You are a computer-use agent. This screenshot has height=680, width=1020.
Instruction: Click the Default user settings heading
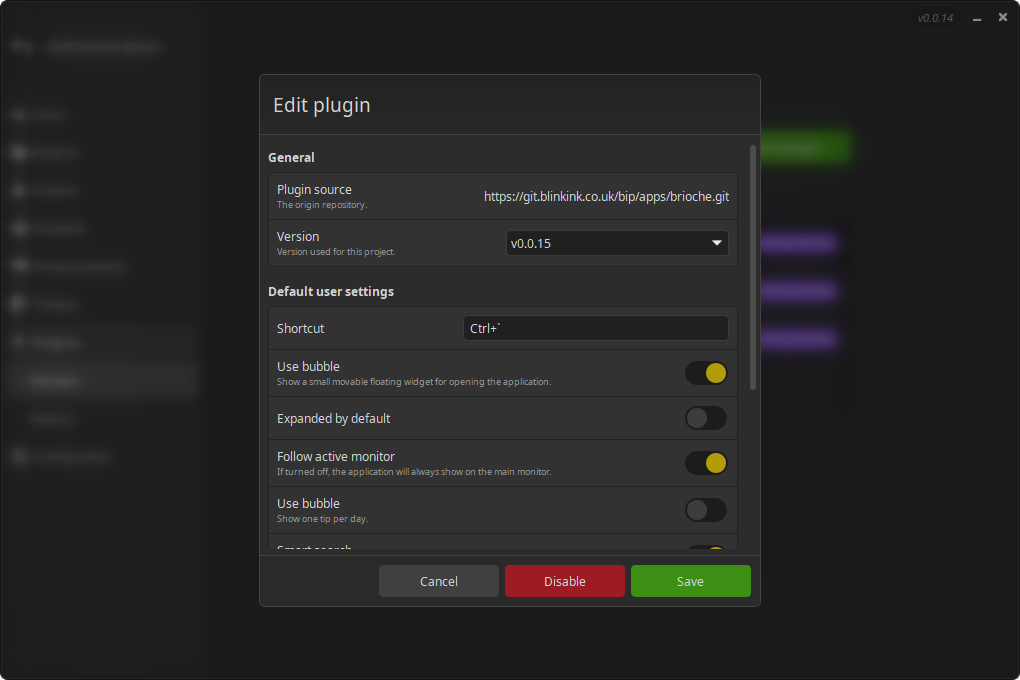tap(331, 292)
